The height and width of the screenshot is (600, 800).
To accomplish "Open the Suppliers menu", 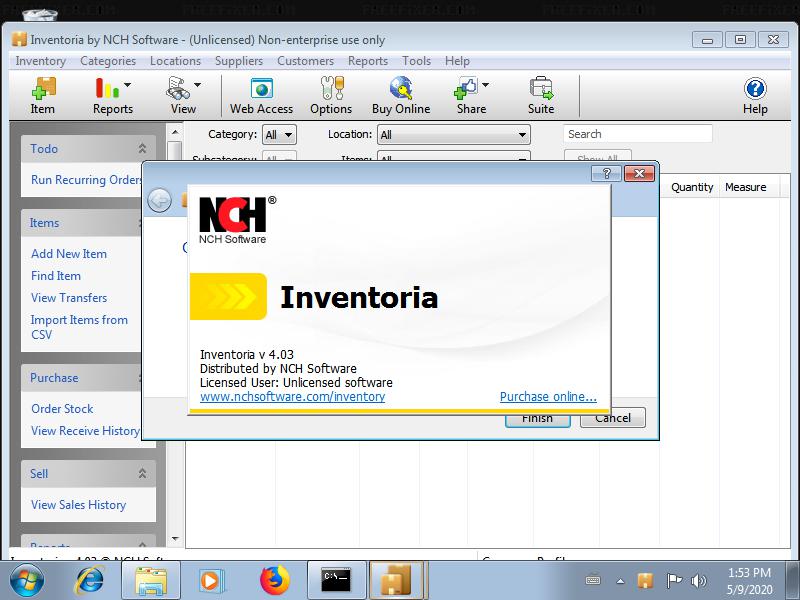I will [239, 61].
